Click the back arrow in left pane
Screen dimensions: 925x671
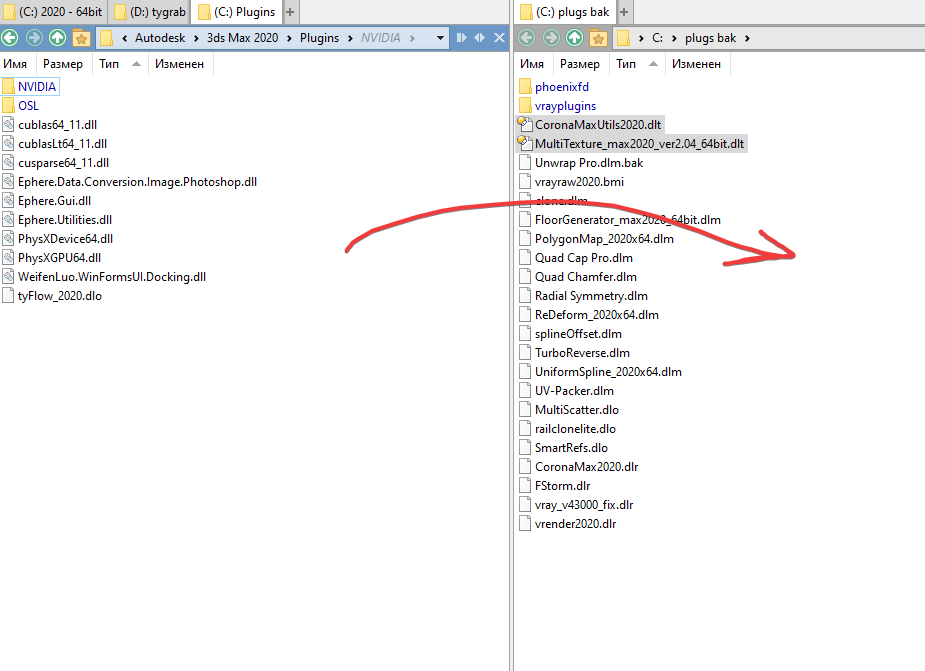tap(10, 38)
